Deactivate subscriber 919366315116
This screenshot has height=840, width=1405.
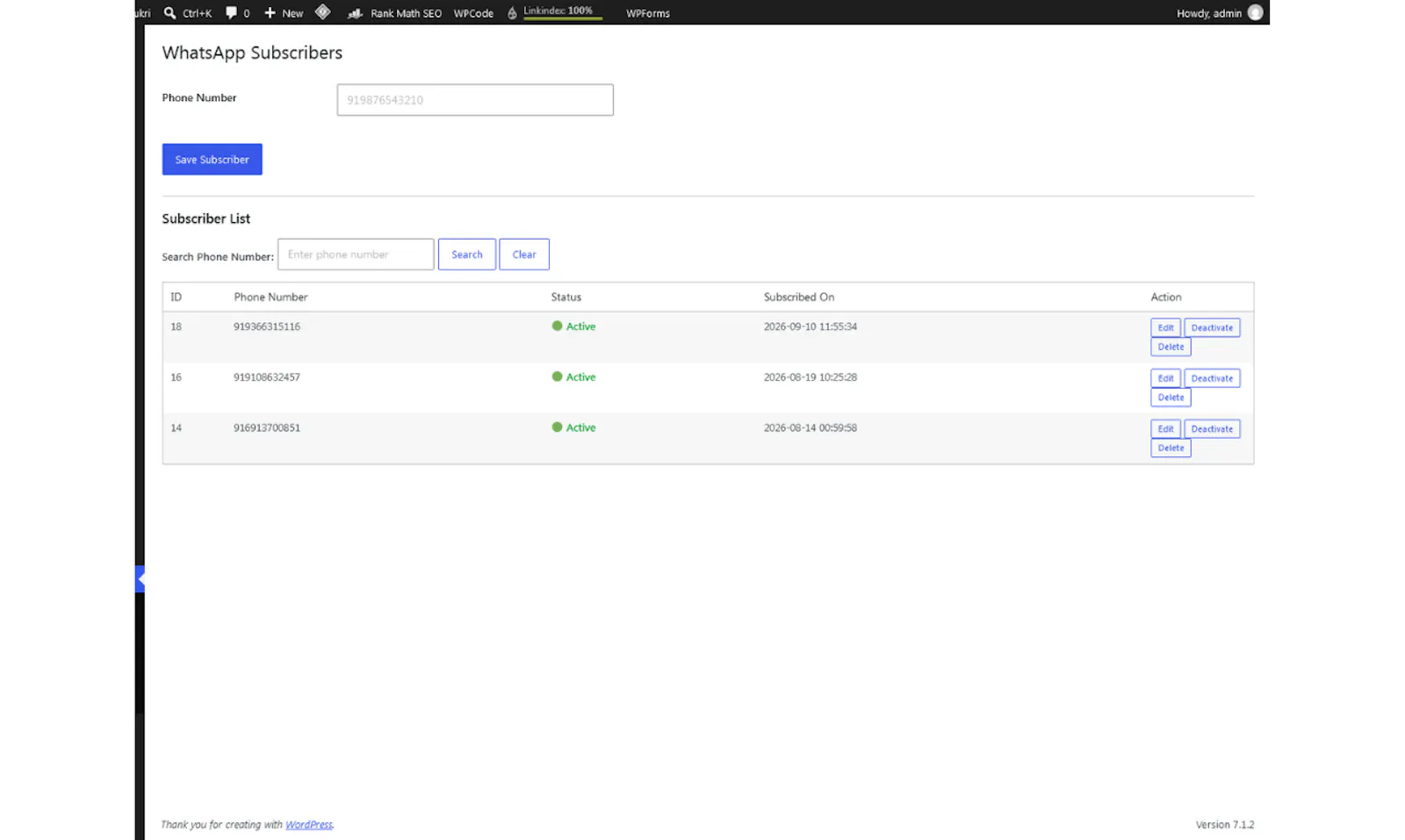pyautogui.click(x=1212, y=327)
